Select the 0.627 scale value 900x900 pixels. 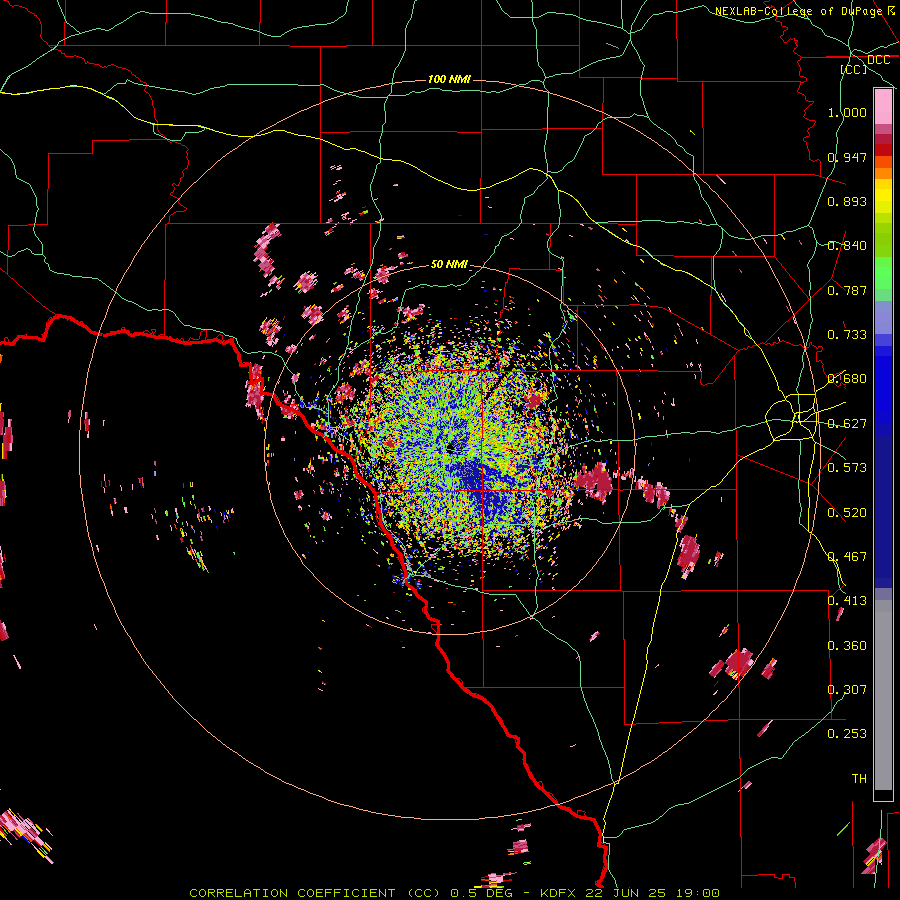pos(847,424)
